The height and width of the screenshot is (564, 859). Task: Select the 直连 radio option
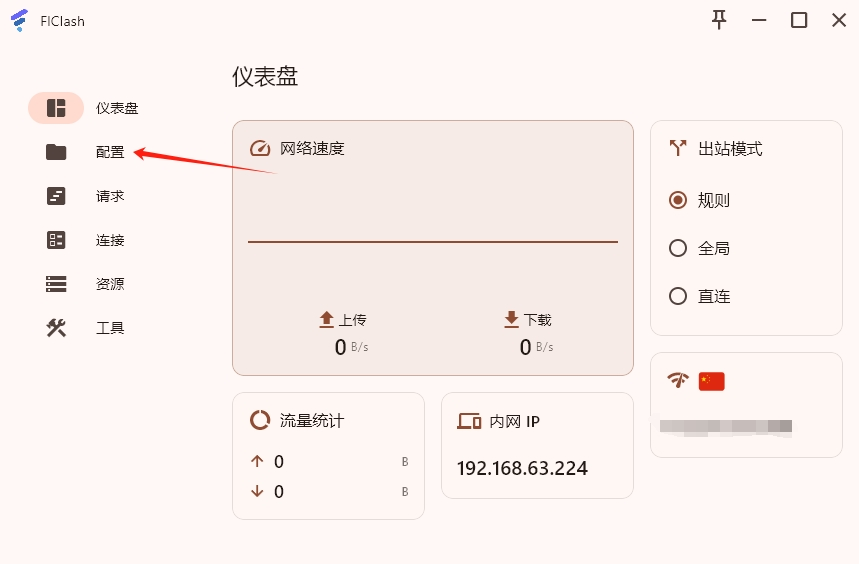coord(678,296)
